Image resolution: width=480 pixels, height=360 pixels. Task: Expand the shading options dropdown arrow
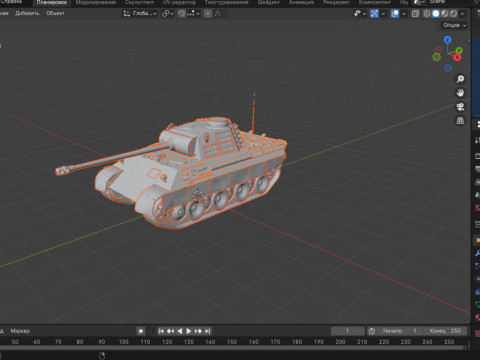(x=462, y=14)
